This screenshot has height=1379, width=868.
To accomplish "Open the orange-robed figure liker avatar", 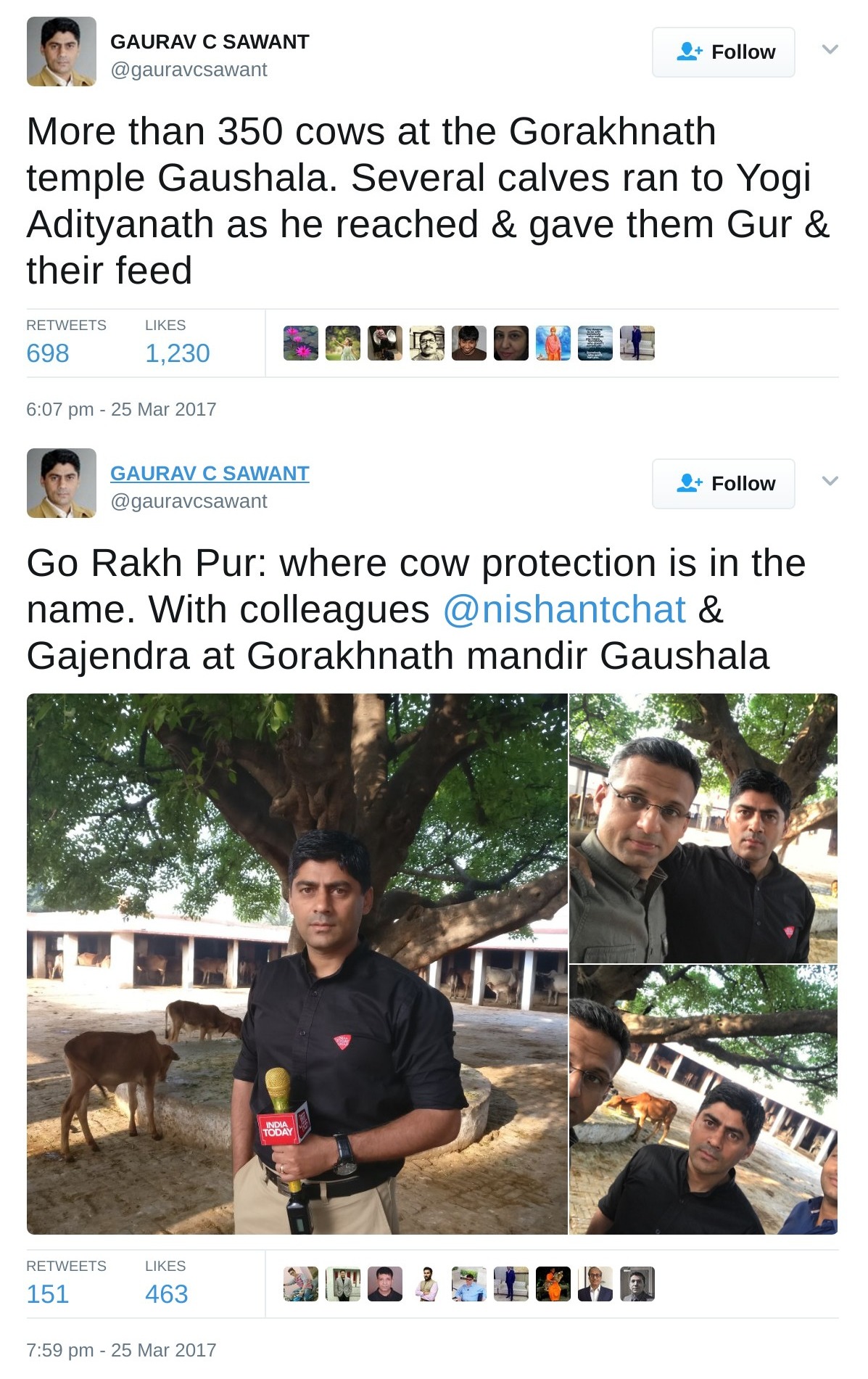I will click(553, 343).
